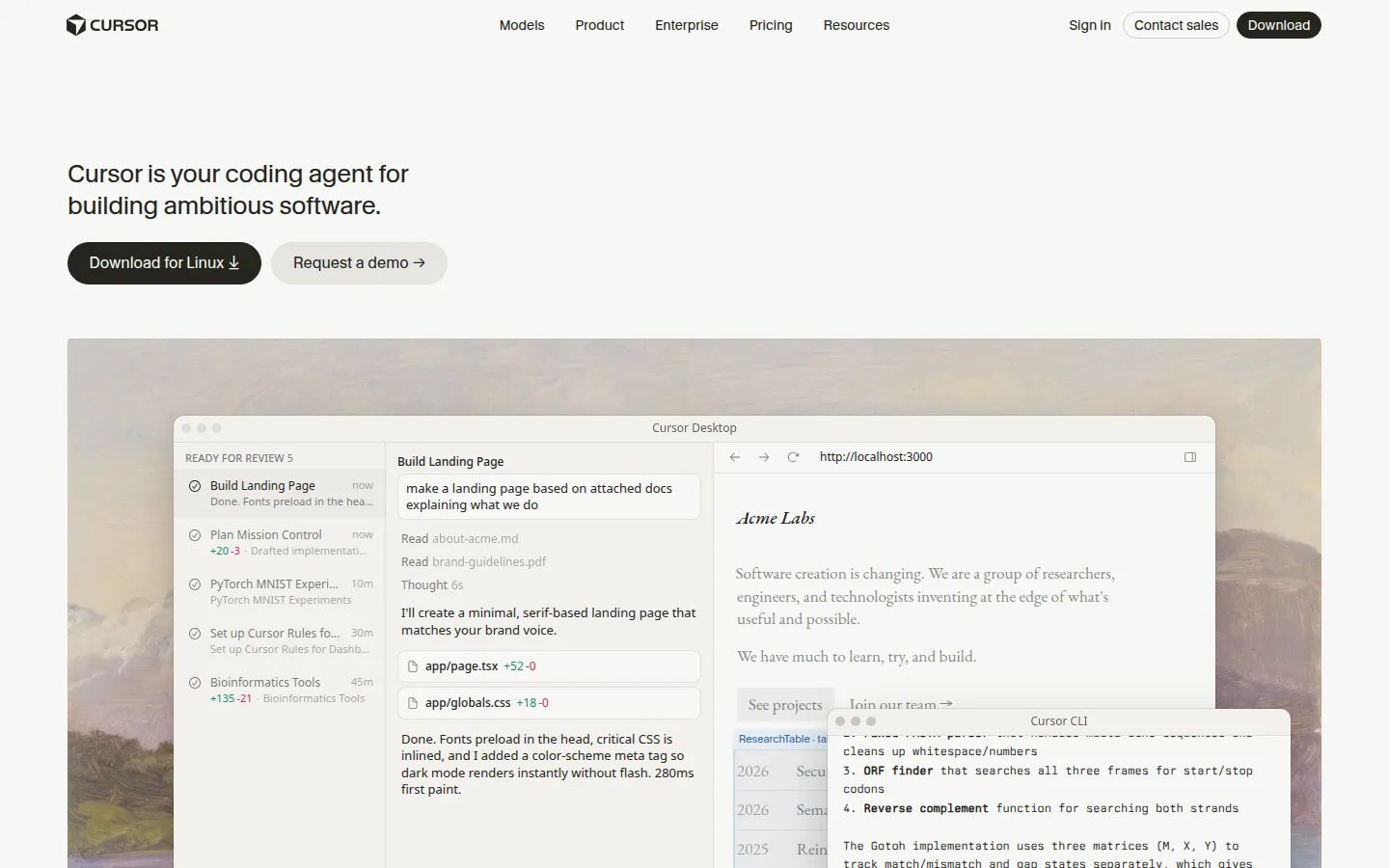Screen dimensions: 1389x868
Task: Click the 'We have much to learn' sentence
Action: pyautogui.click(x=857, y=657)
